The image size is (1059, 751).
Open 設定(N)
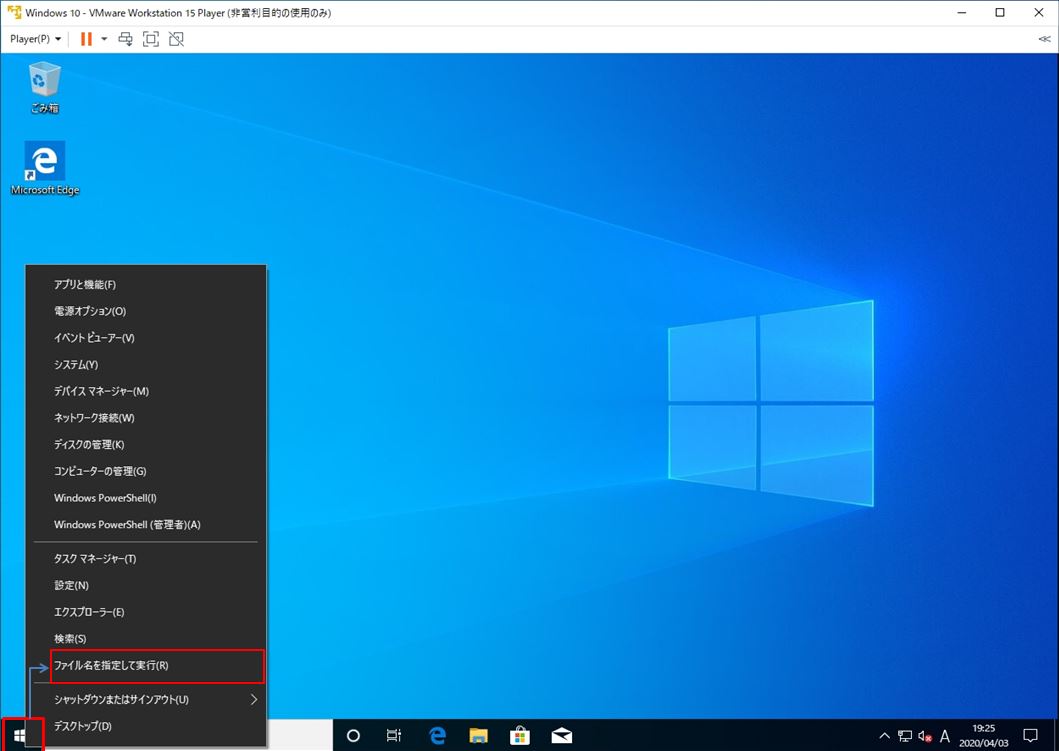click(x=146, y=586)
